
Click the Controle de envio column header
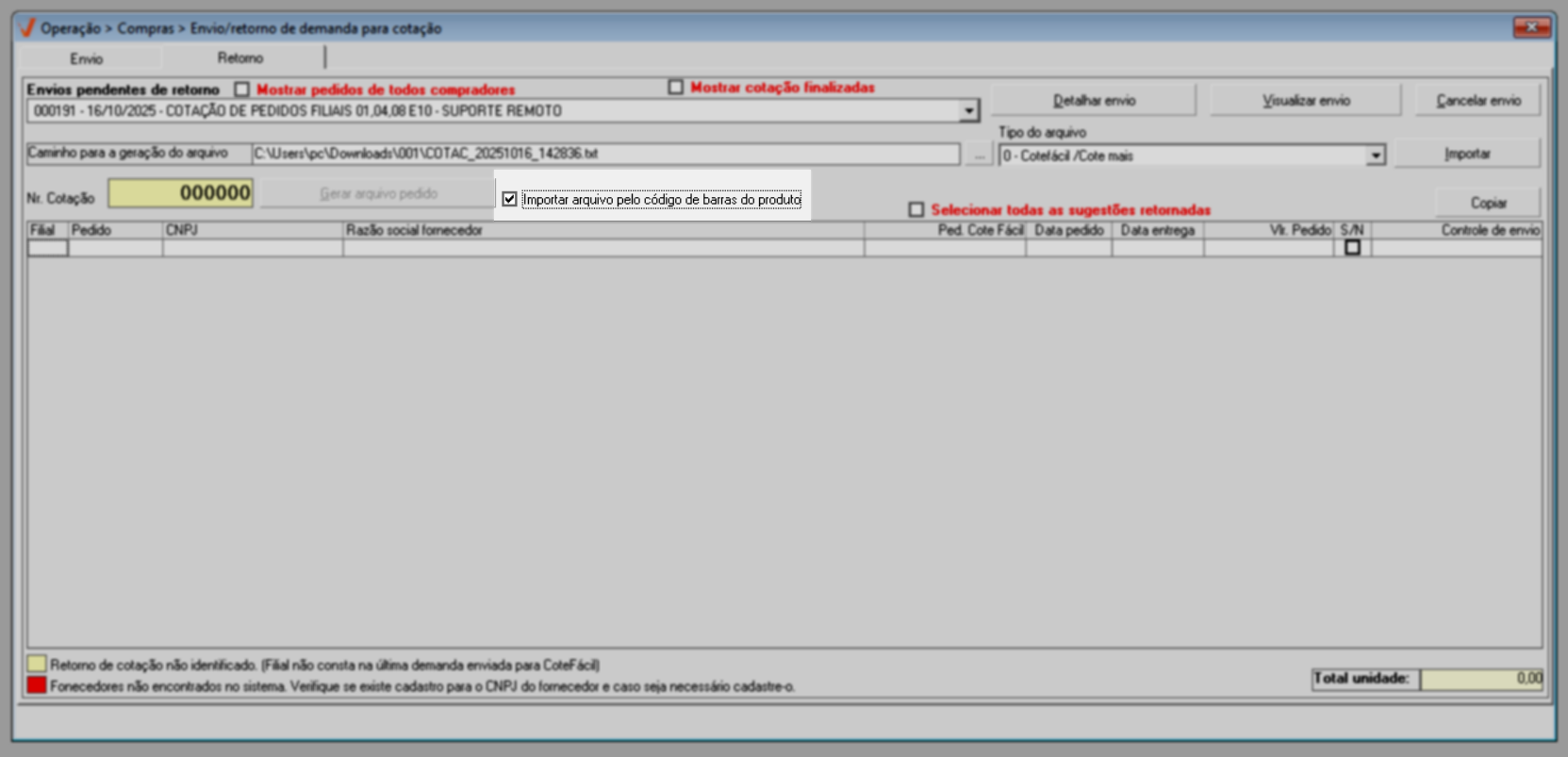(1458, 230)
